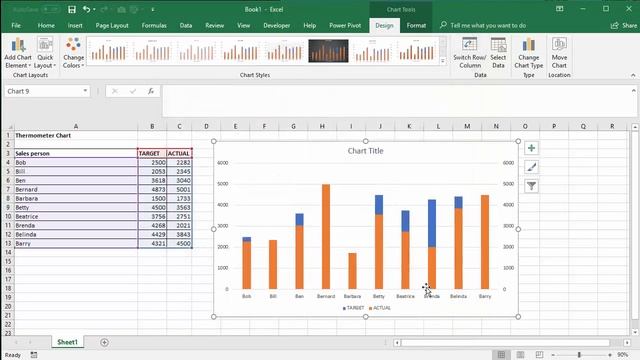
Task: Click the Insert Function fx icon
Action: coord(151,91)
